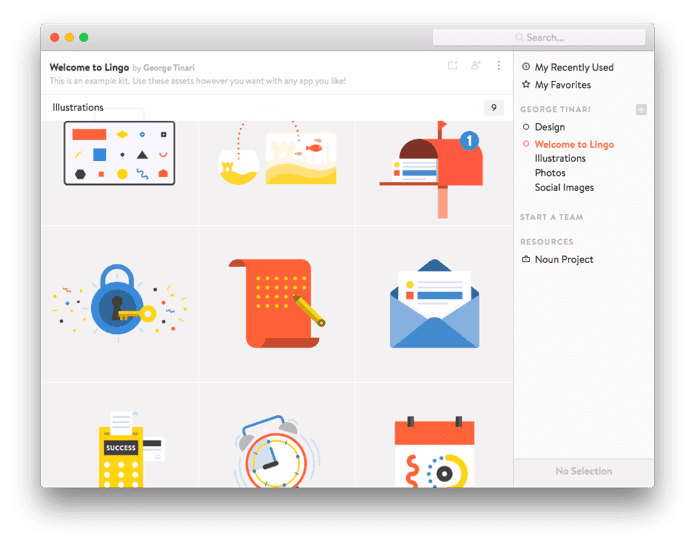Open the three-dot more options menu

(x=499, y=66)
